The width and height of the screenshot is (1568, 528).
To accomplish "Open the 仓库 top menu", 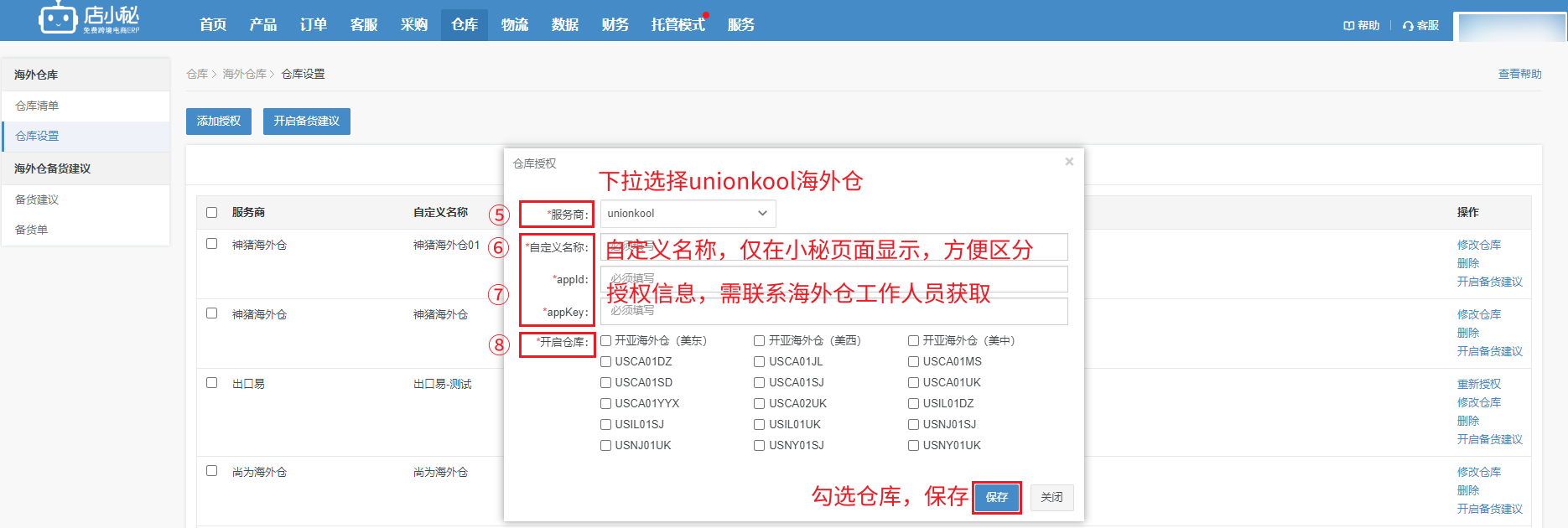I will pos(465,24).
